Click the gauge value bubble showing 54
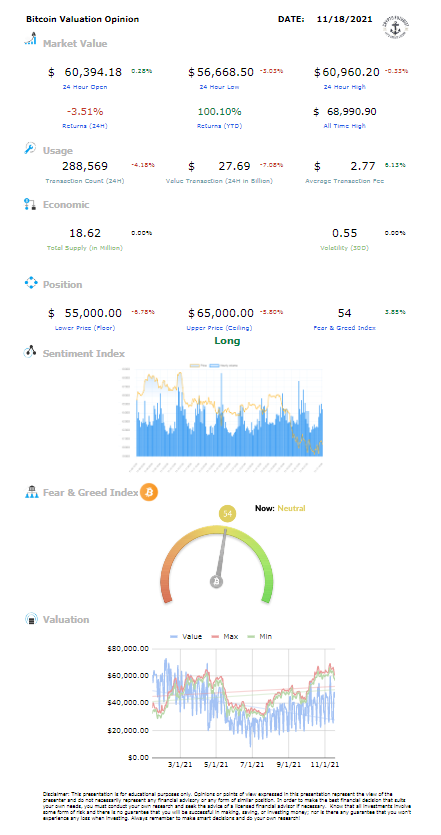The width and height of the screenshot is (441, 835). click(x=228, y=514)
